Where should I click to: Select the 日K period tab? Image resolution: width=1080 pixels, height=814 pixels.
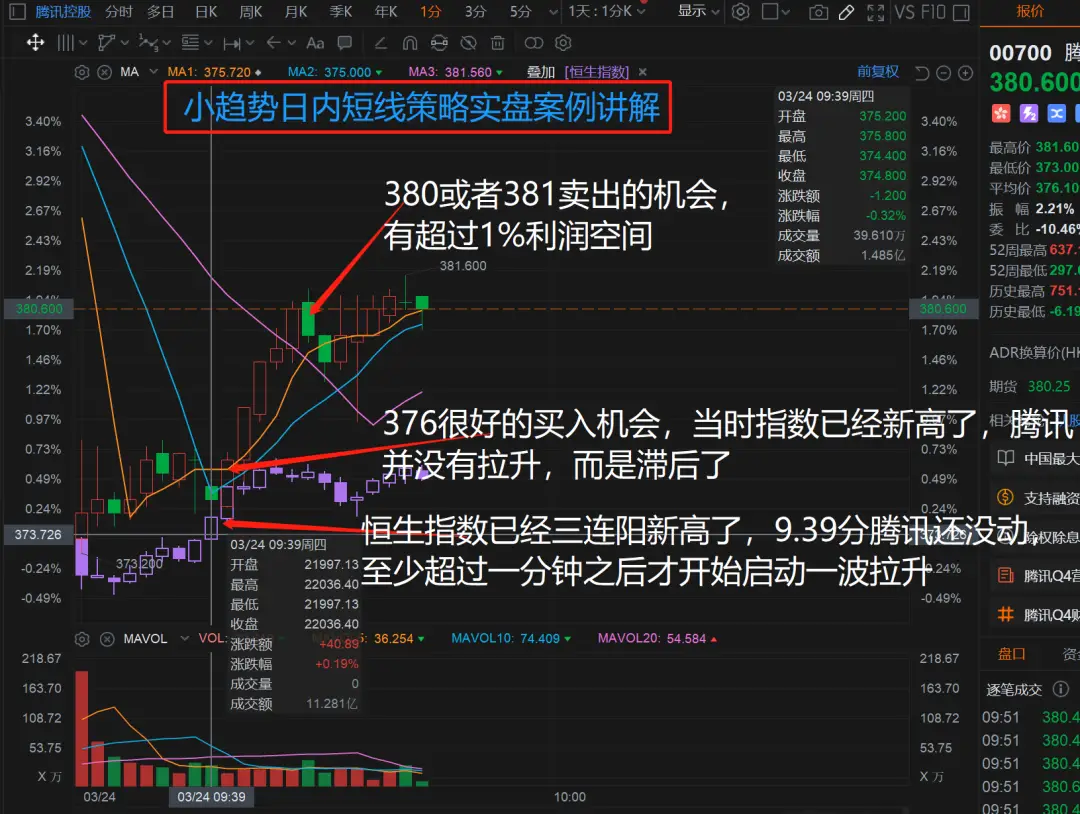point(206,12)
